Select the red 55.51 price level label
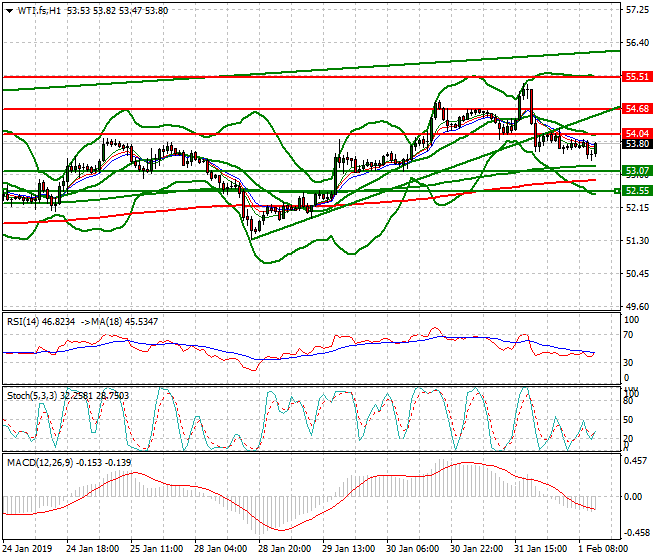The image size is (660, 560). point(637,77)
